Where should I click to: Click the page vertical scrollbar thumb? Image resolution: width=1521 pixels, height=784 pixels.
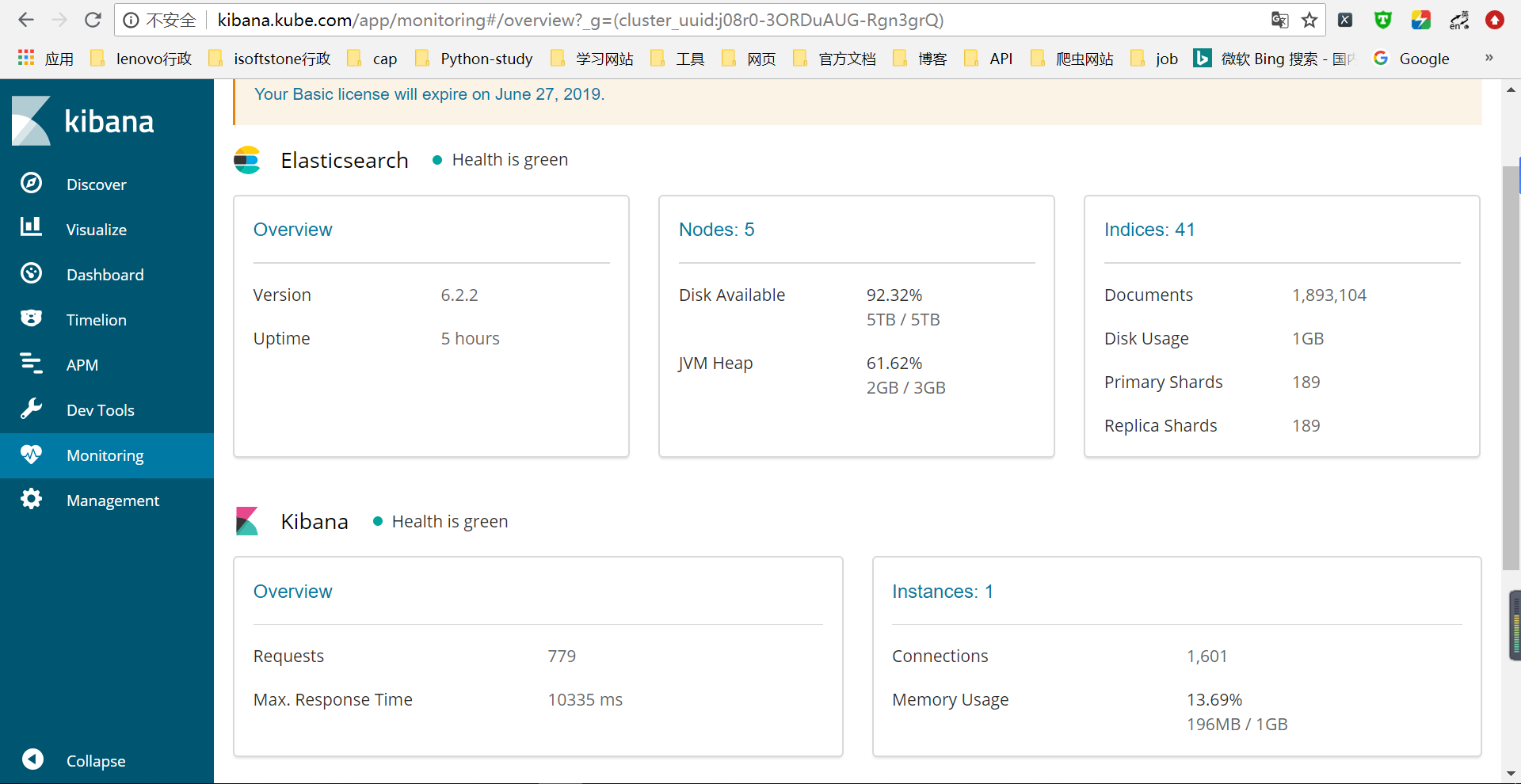tap(1511, 368)
